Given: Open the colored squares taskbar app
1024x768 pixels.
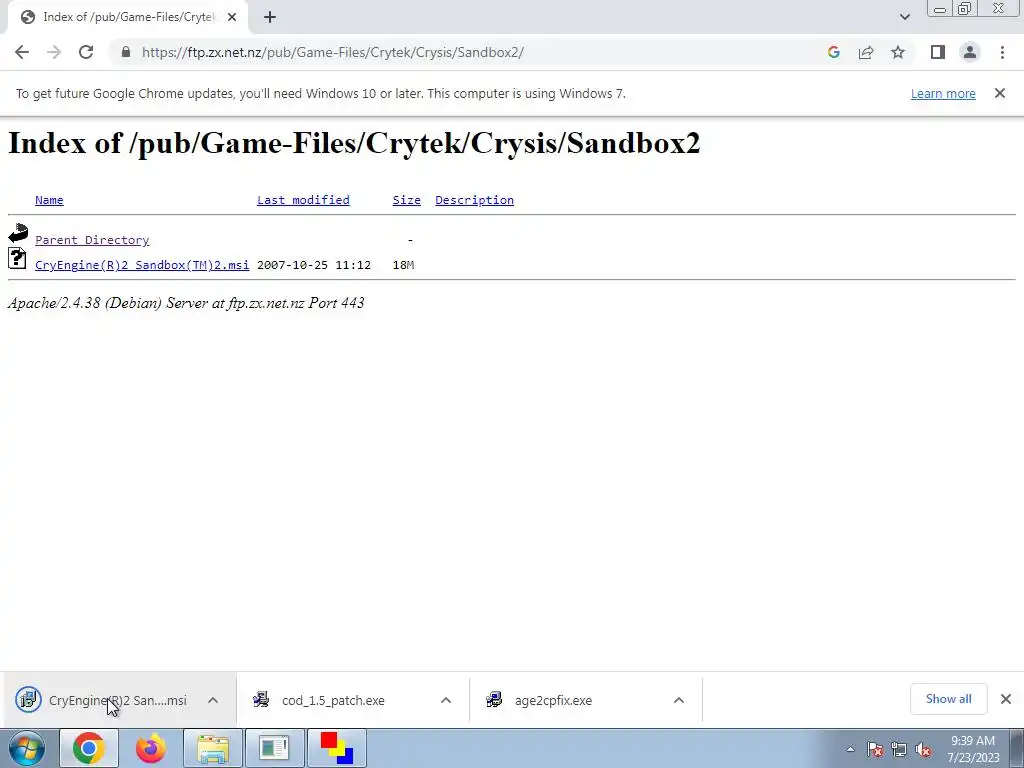Looking at the screenshot, I should pos(336,748).
